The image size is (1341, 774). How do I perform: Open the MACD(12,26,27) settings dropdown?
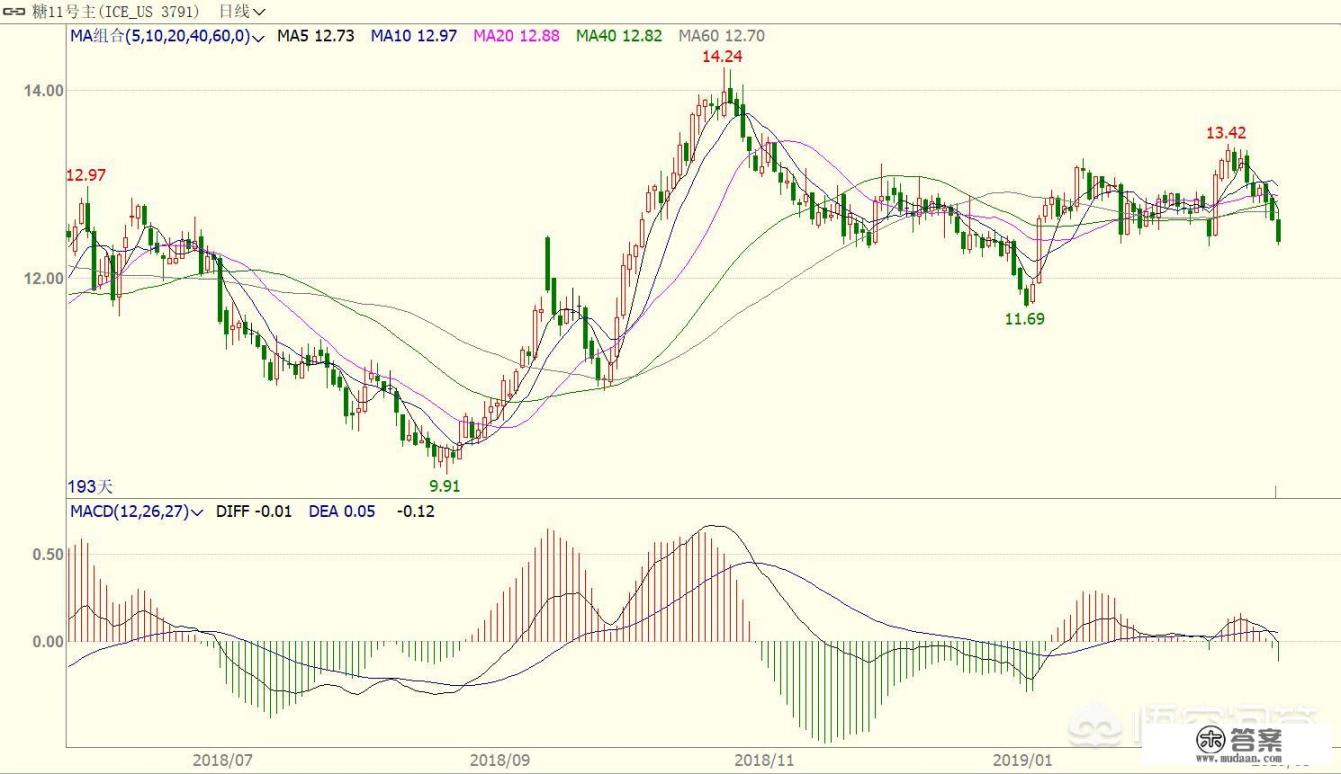click(137, 511)
